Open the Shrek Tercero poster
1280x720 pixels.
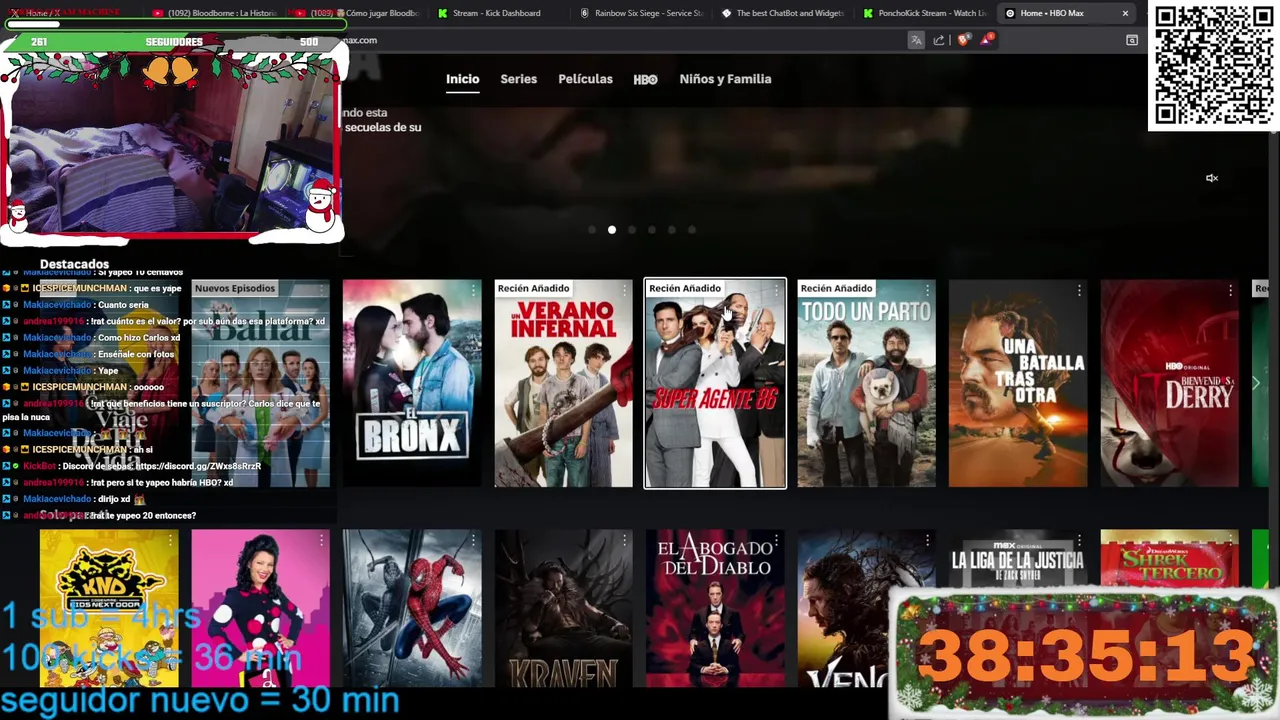pos(1170,560)
